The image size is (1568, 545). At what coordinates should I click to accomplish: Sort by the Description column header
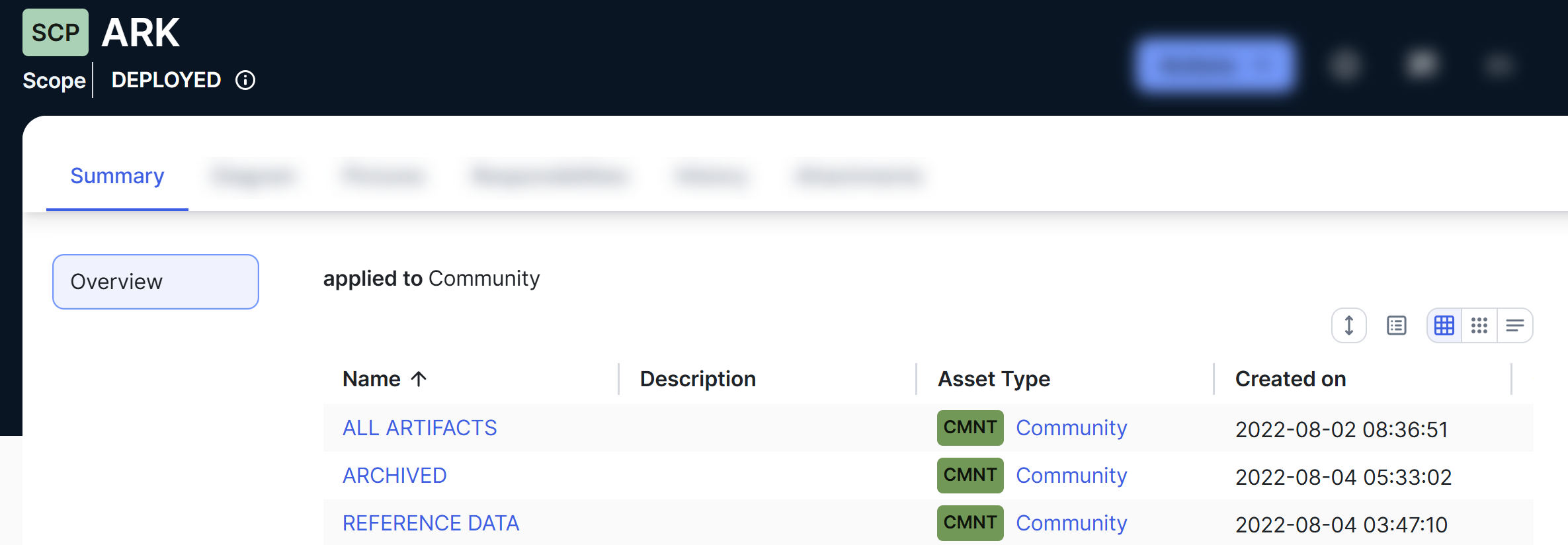[x=698, y=379]
